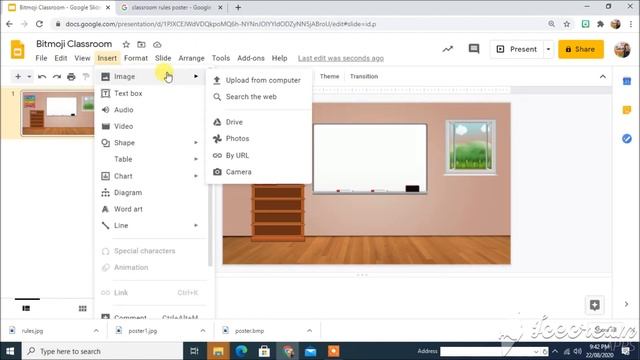This screenshot has height=360, width=640.
Task: Show the side panel chevron
Action: coord(626,304)
